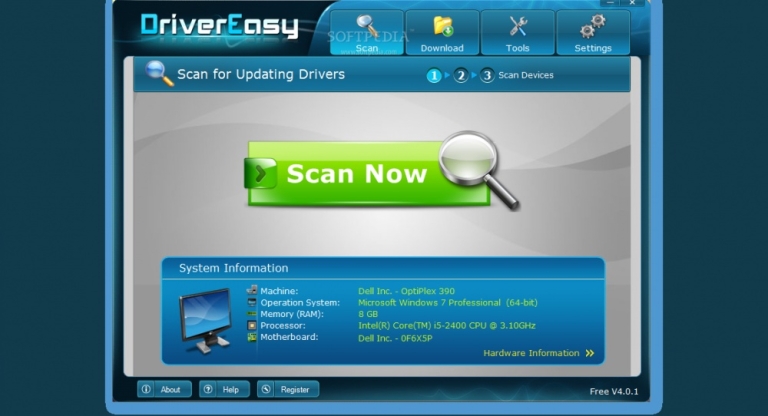
Task: Click the Processor chip icon
Action: click(252, 325)
